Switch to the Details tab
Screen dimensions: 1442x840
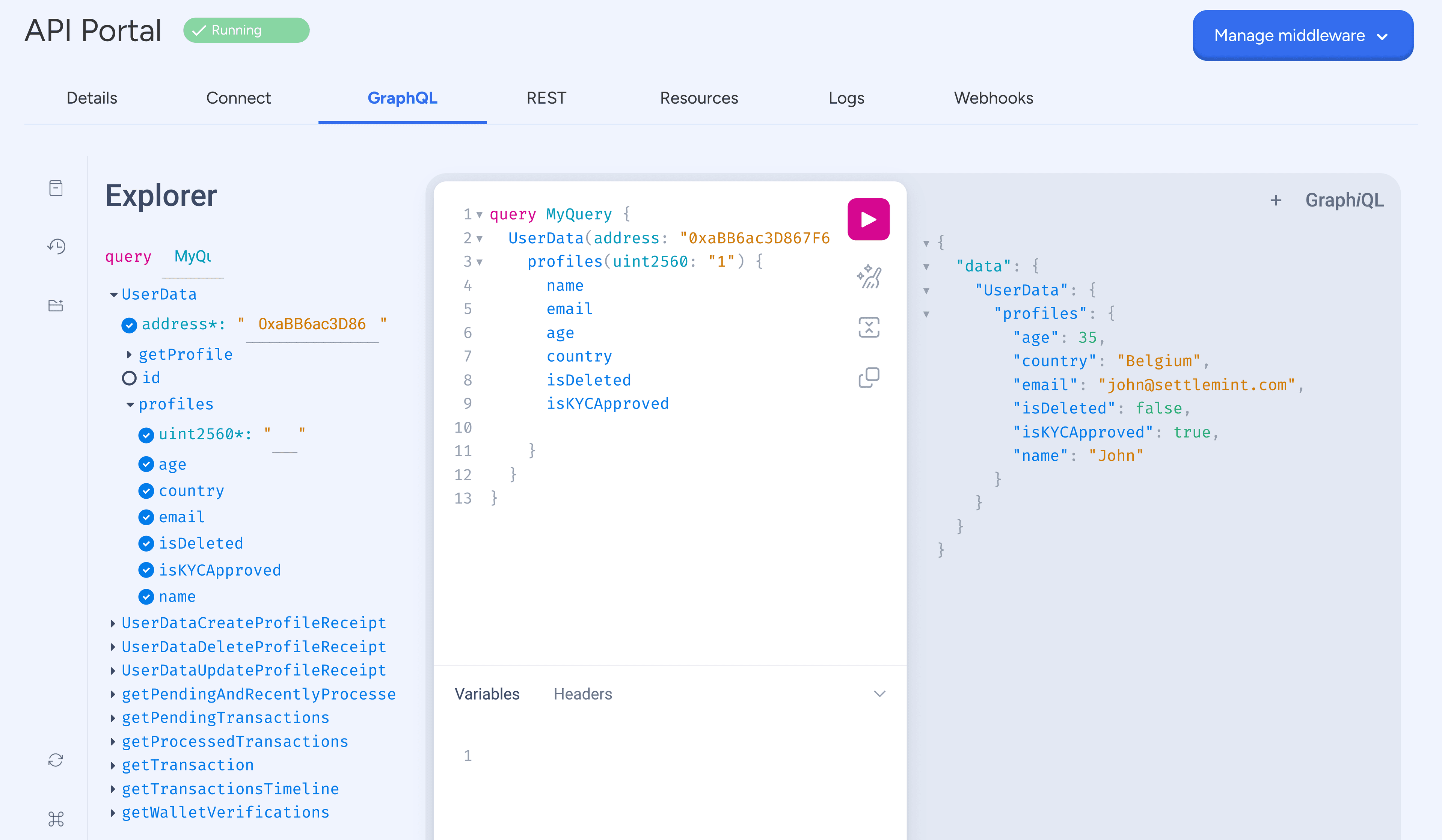(x=92, y=98)
